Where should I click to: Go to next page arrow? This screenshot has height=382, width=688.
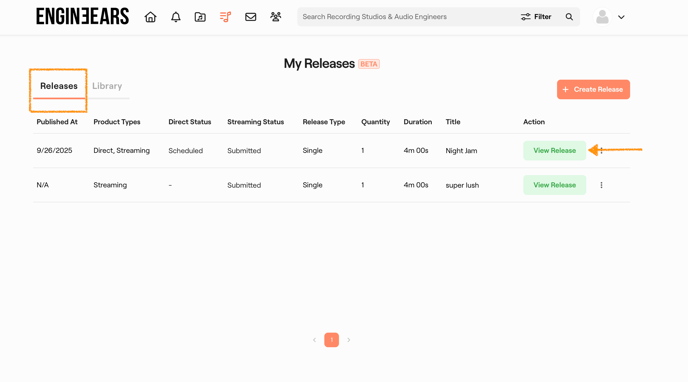[x=349, y=340]
